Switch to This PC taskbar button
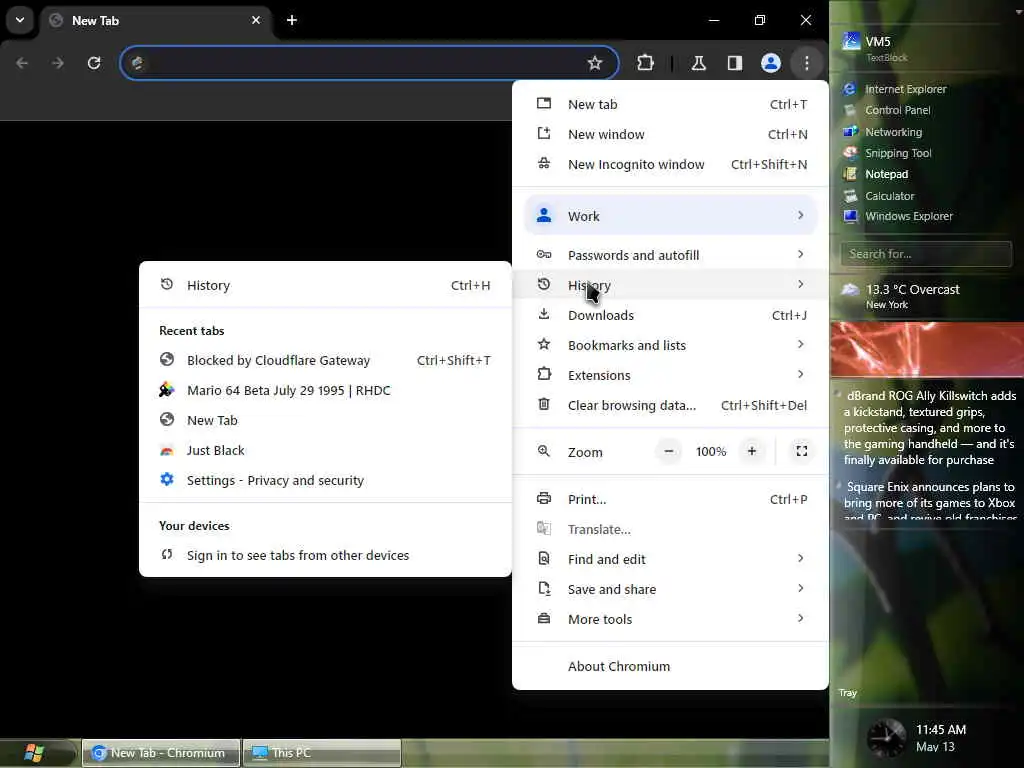Viewport: 1024px width, 768px height. pos(322,753)
